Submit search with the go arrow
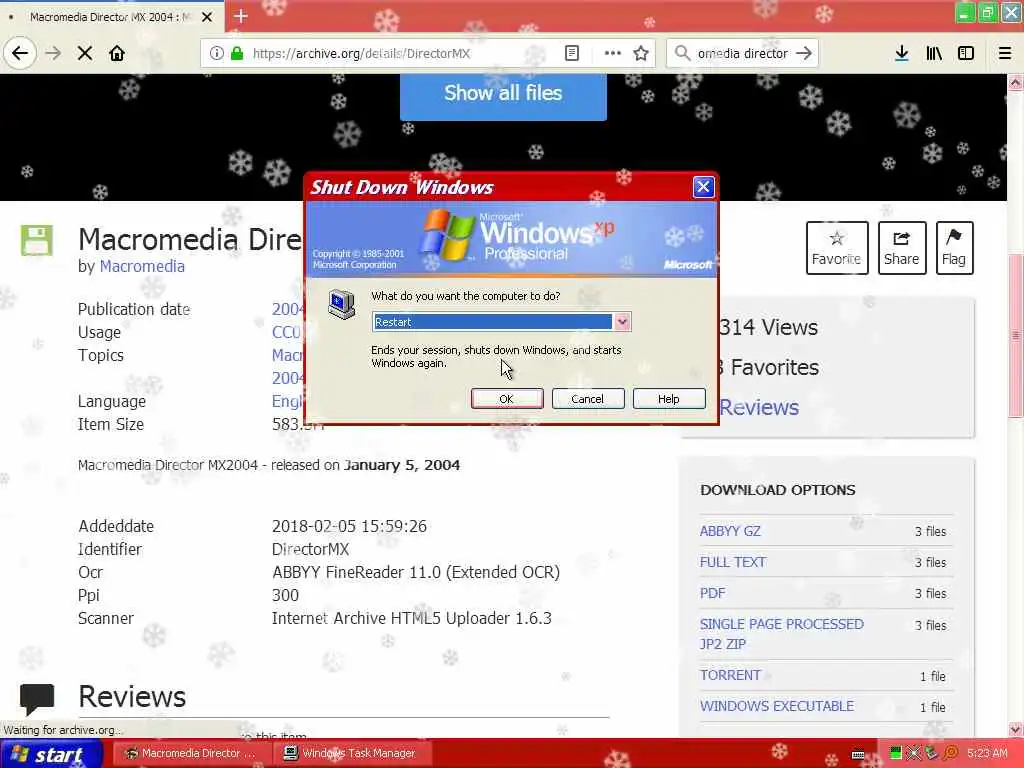The width and height of the screenshot is (1024, 768). [804, 53]
